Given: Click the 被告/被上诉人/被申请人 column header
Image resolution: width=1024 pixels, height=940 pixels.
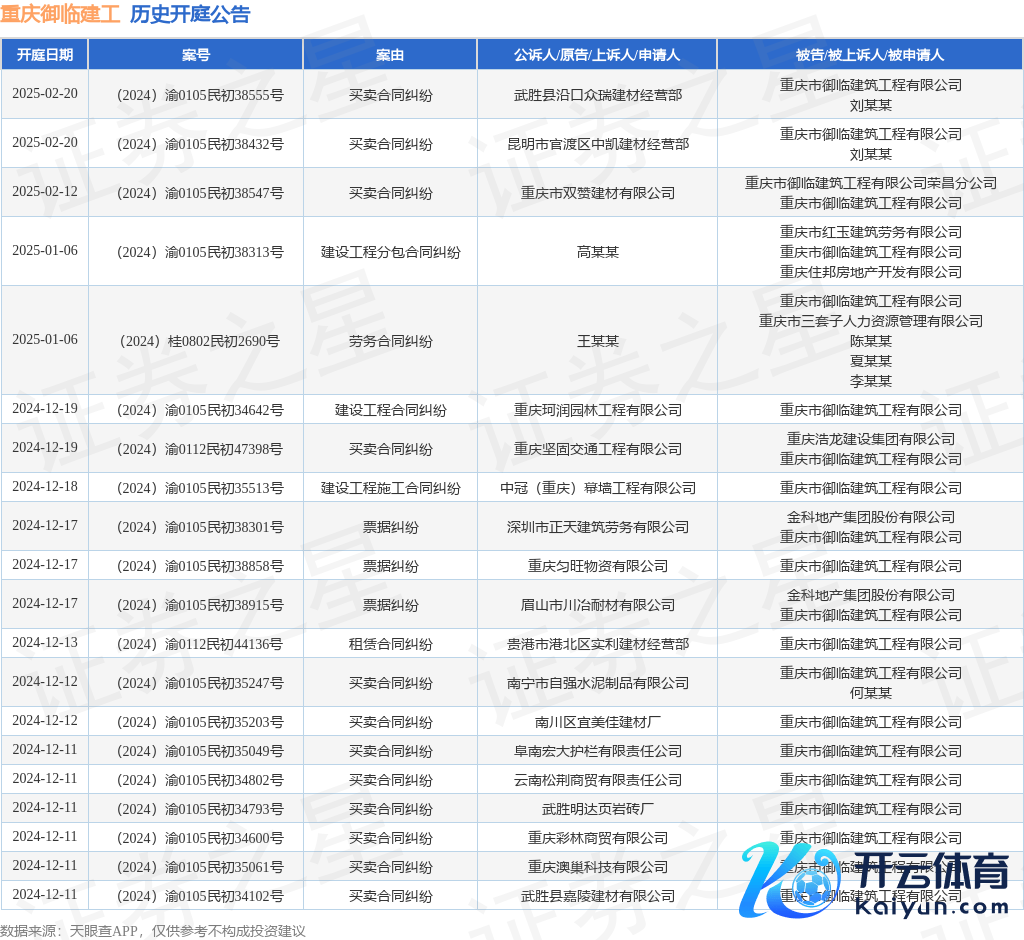Looking at the screenshot, I should click(x=870, y=55).
